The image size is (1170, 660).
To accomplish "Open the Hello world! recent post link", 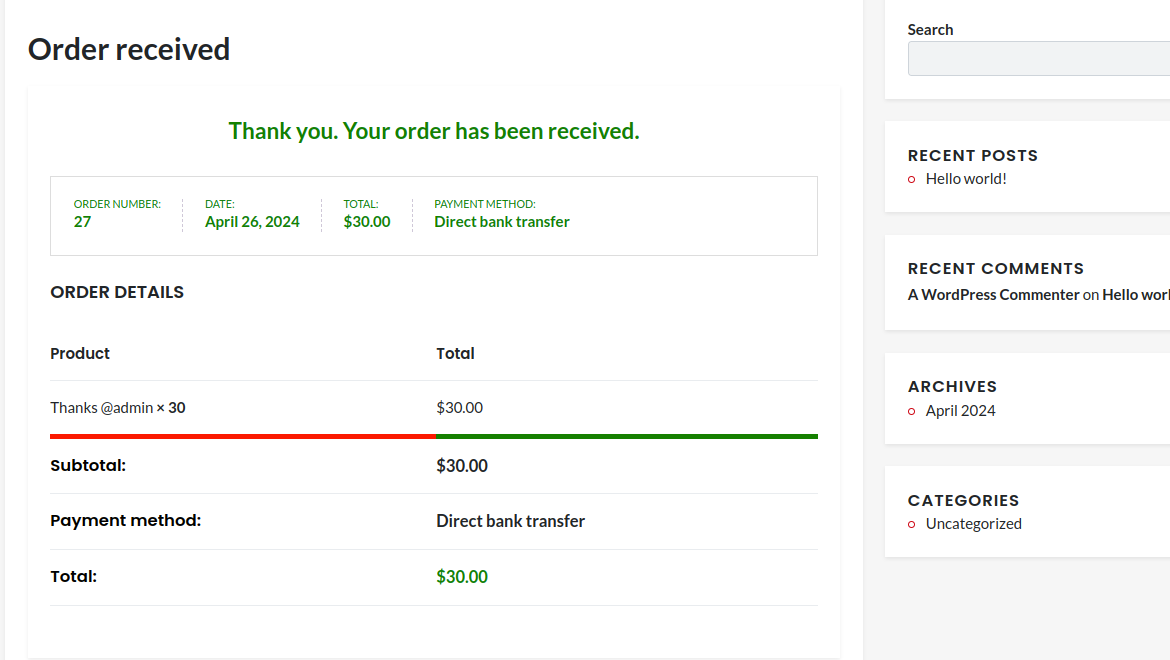I will pyautogui.click(x=966, y=179).
